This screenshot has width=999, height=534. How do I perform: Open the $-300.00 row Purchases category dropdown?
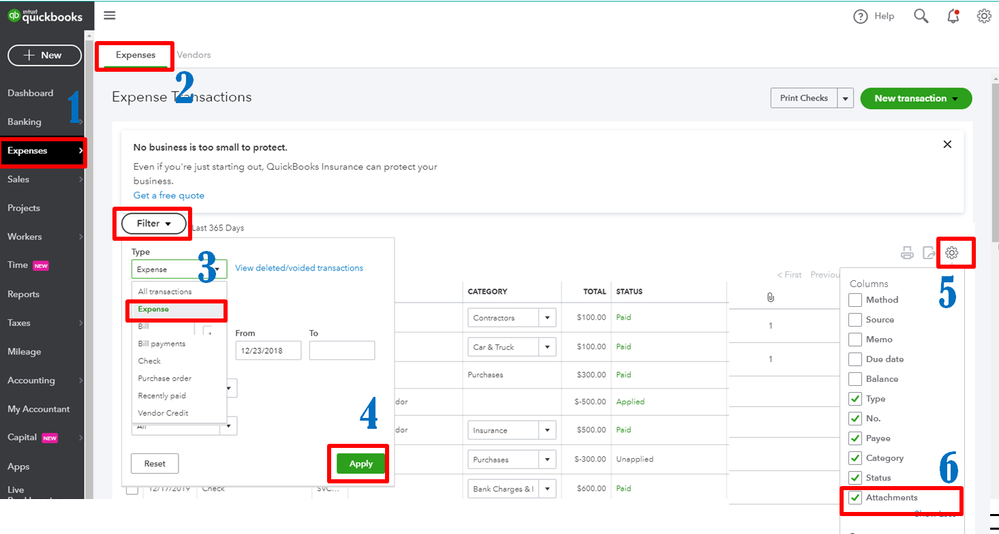pyautogui.click(x=547, y=459)
